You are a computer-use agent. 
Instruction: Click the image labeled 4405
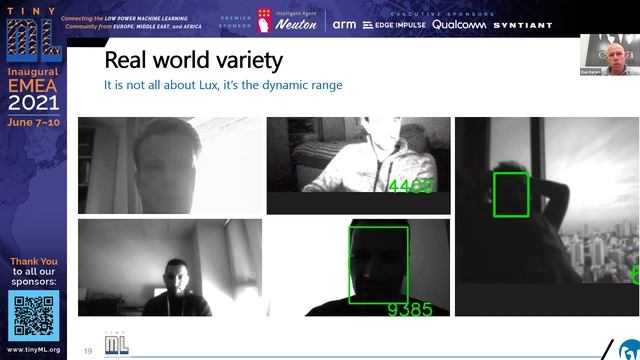[x=358, y=165]
